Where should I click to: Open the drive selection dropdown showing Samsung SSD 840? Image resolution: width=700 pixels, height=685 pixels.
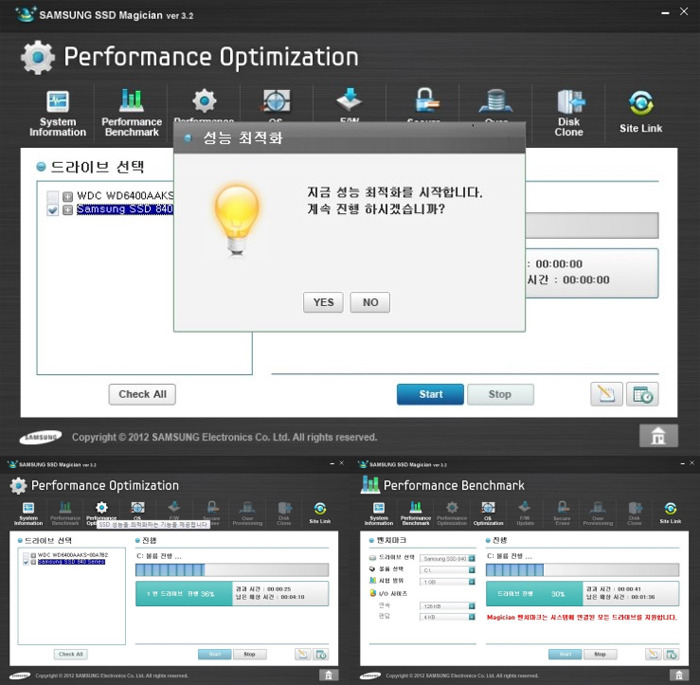[447, 559]
